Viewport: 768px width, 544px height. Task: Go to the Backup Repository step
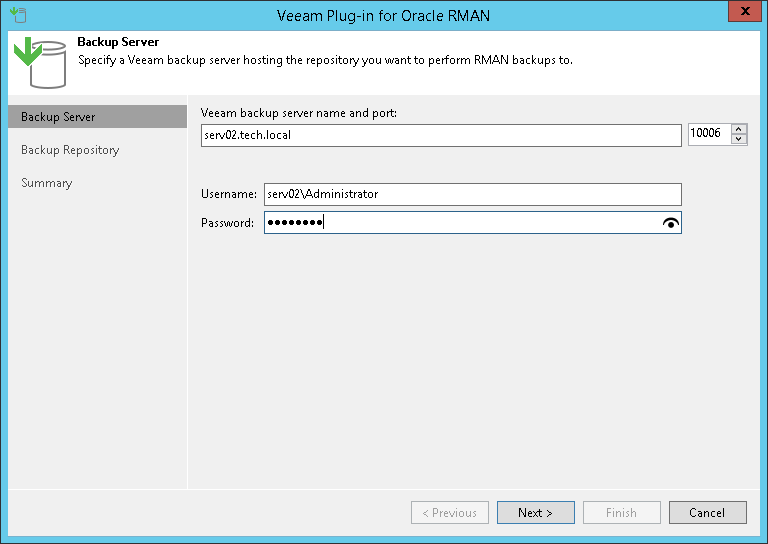coord(70,150)
